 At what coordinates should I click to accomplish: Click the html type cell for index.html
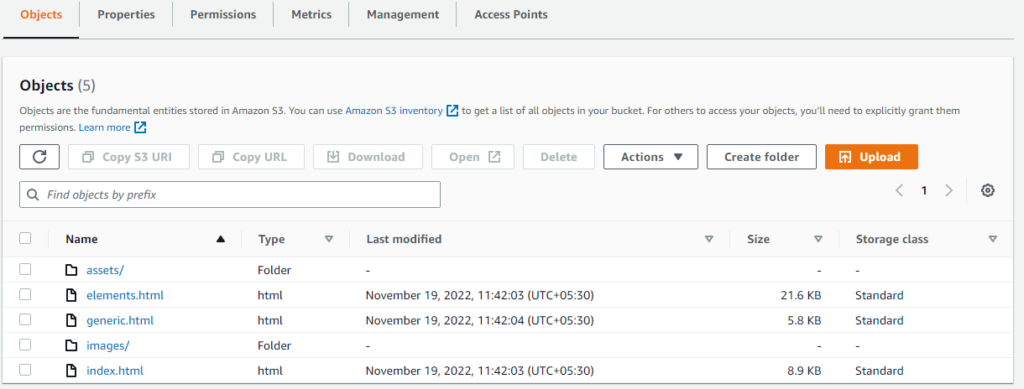click(270, 371)
